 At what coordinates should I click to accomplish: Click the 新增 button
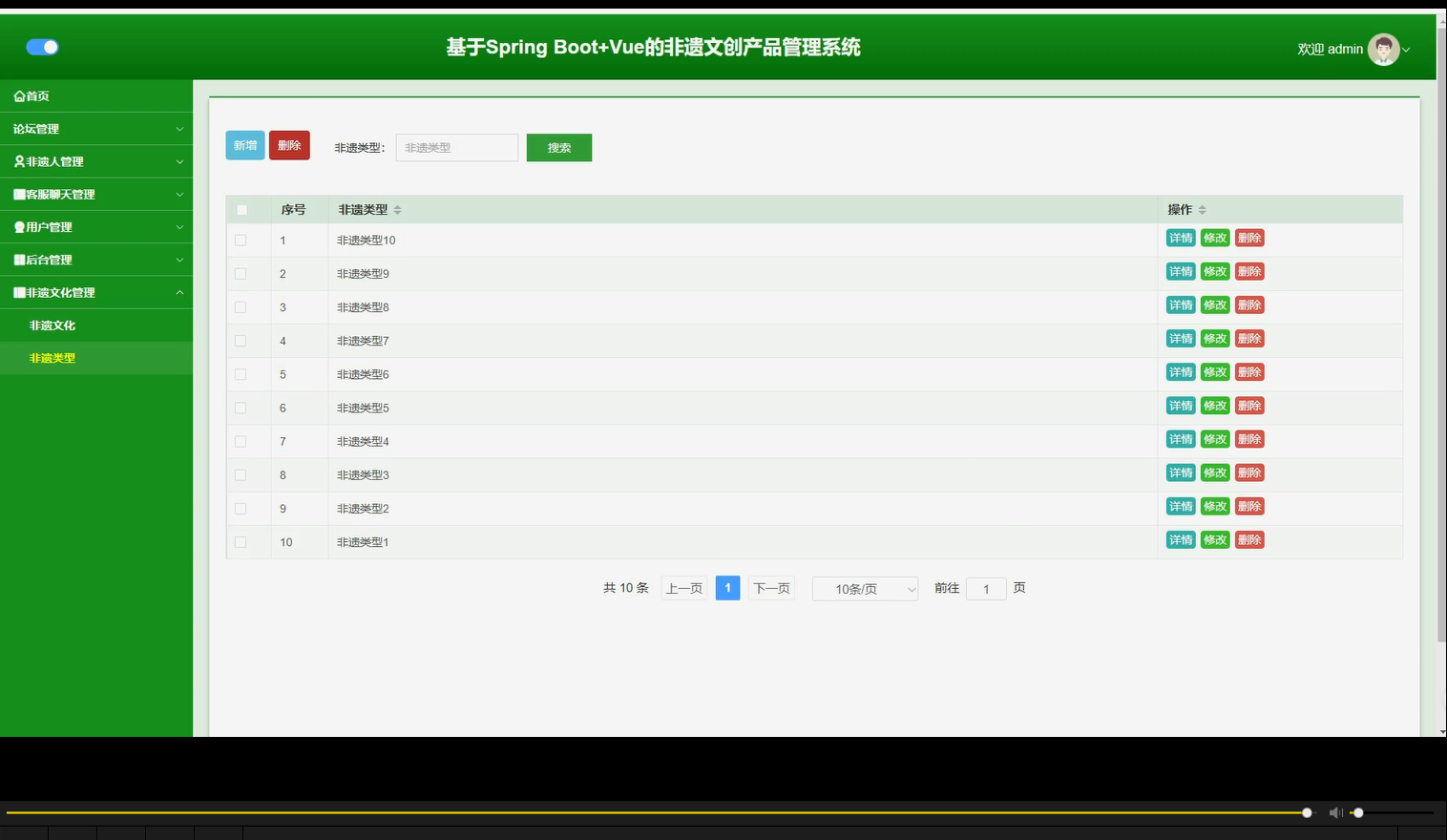click(244, 145)
